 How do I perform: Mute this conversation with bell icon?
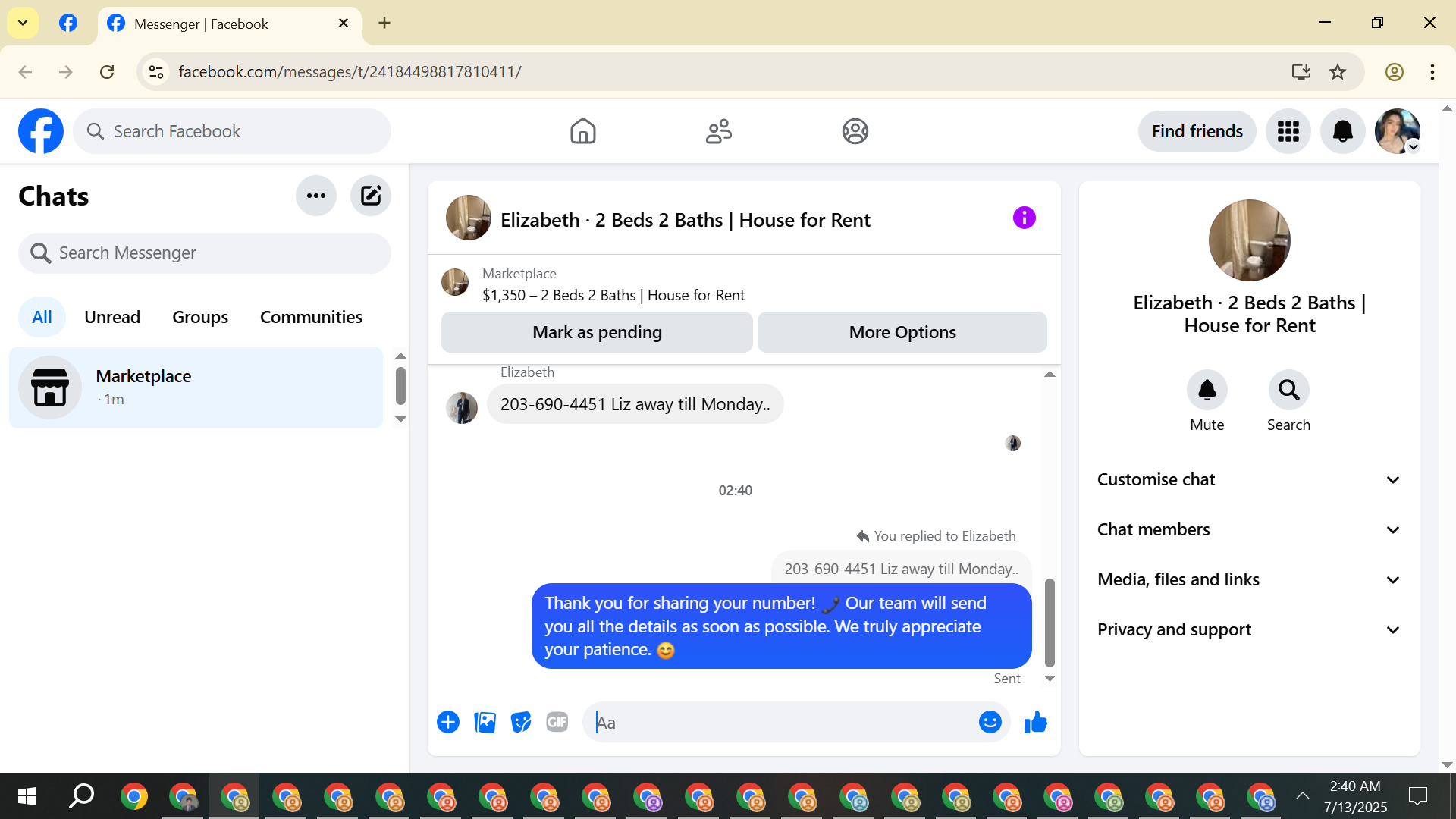click(x=1207, y=391)
